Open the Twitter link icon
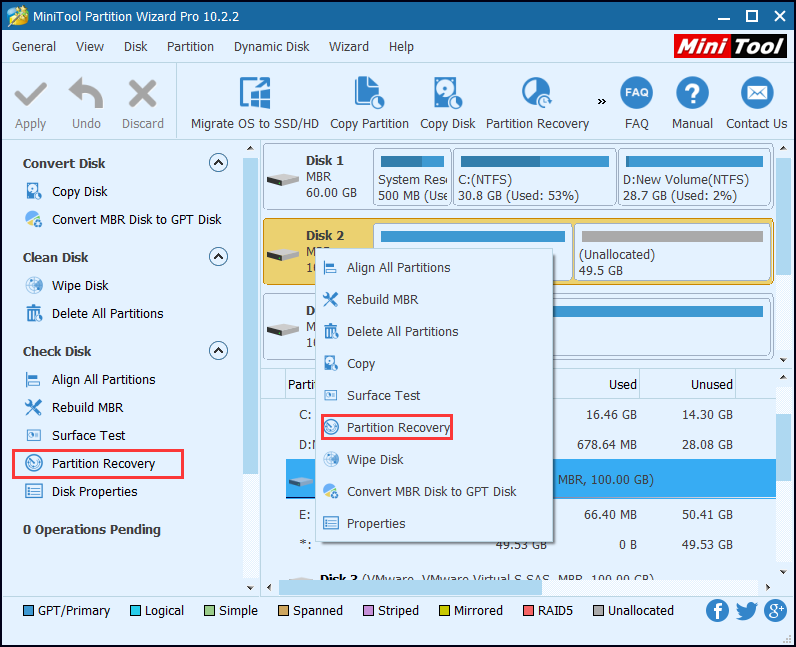 point(746,610)
